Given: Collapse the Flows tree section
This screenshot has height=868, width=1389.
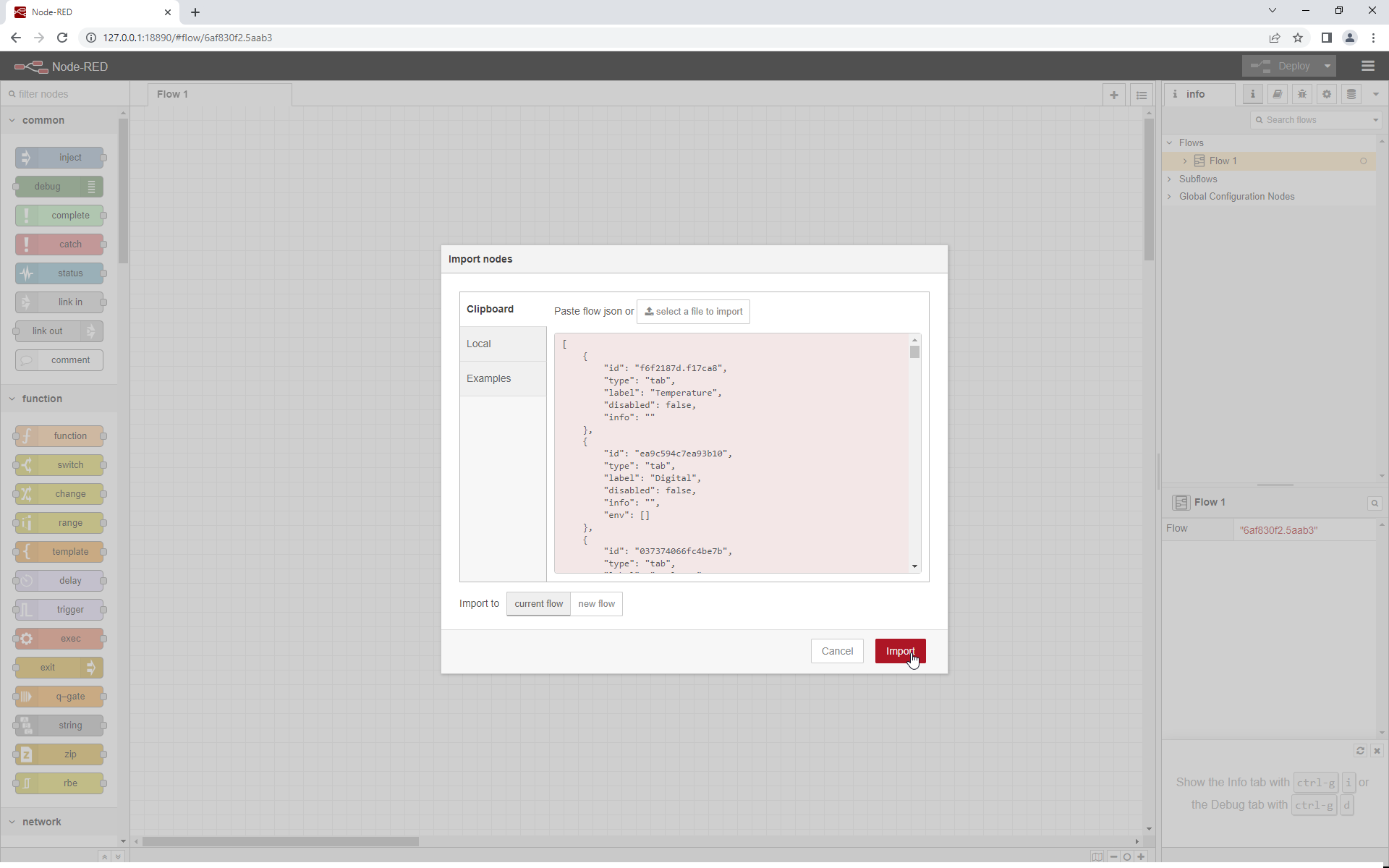Looking at the screenshot, I should [x=1169, y=143].
